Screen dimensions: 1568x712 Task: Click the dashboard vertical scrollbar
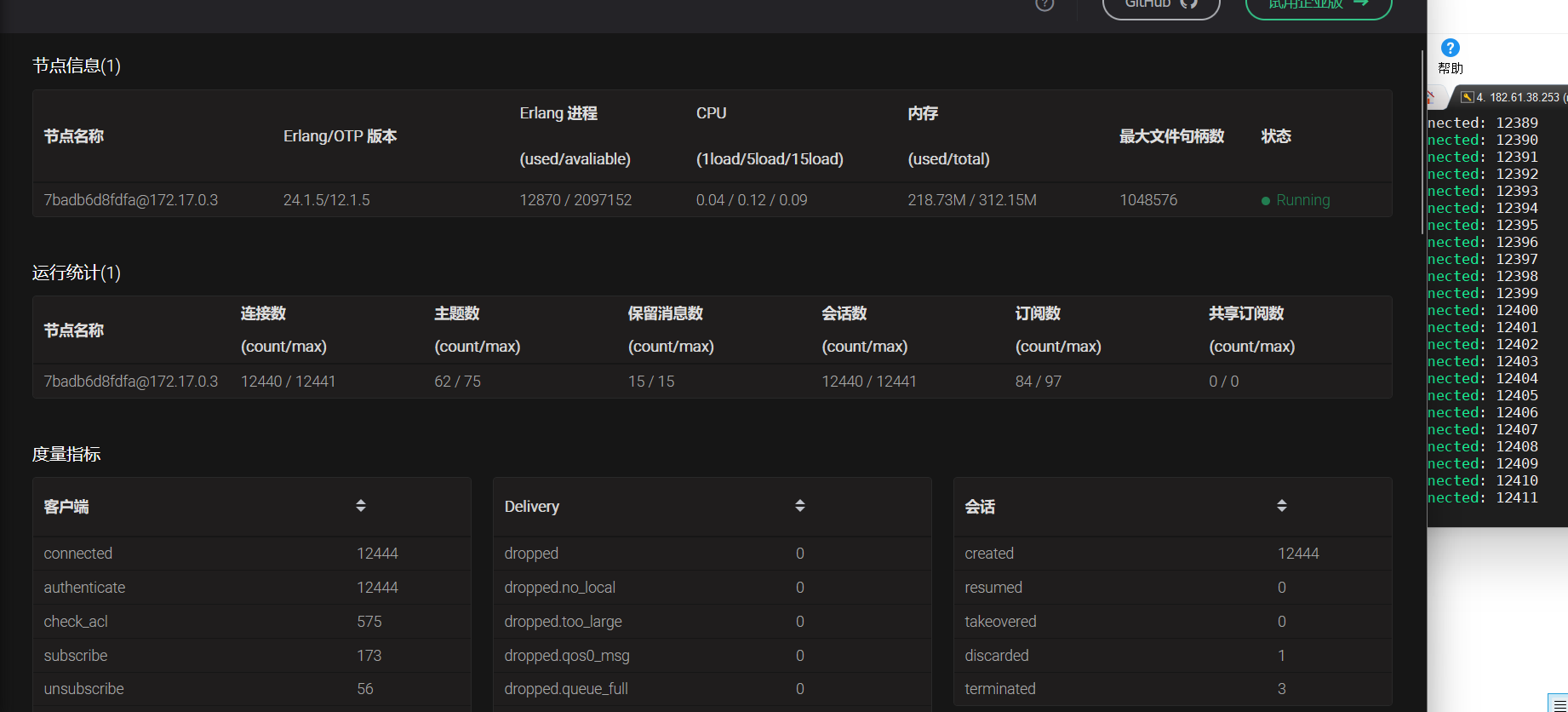[1422, 141]
